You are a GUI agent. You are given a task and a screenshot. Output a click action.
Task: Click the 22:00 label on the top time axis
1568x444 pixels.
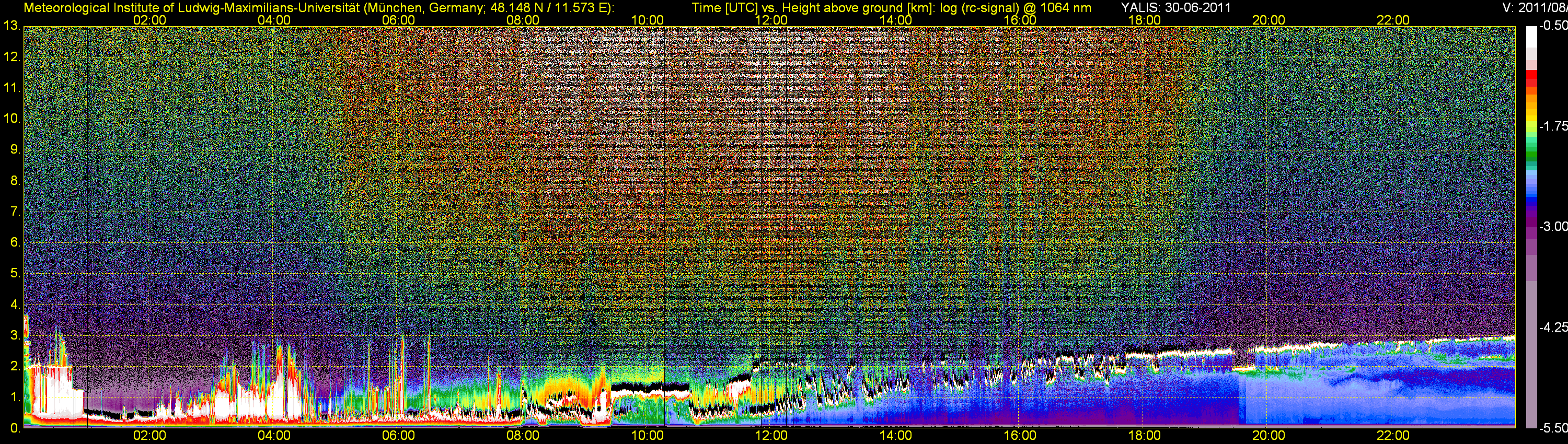click(x=1393, y=20)
